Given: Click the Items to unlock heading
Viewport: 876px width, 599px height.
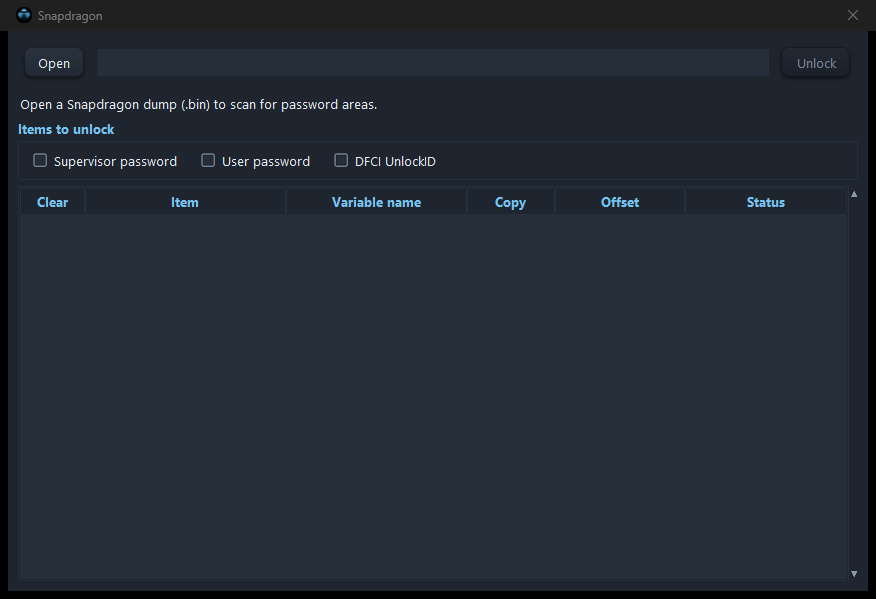Looking at the screenshot, I should pyautogui.click(x=66, y=129).
